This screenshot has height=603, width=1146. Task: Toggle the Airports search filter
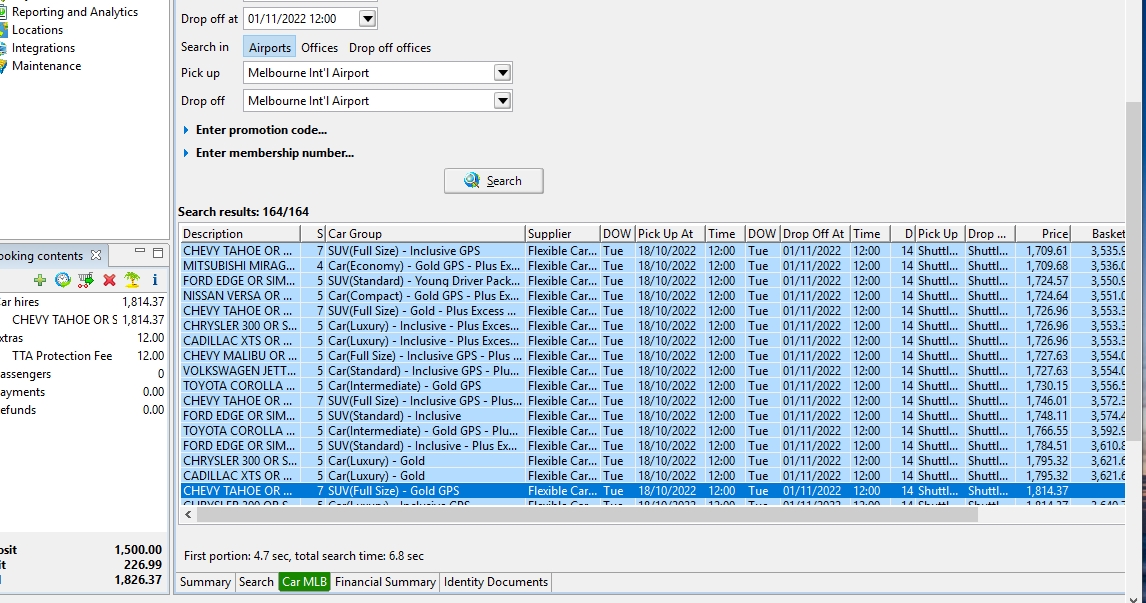(x=270, y=48)
